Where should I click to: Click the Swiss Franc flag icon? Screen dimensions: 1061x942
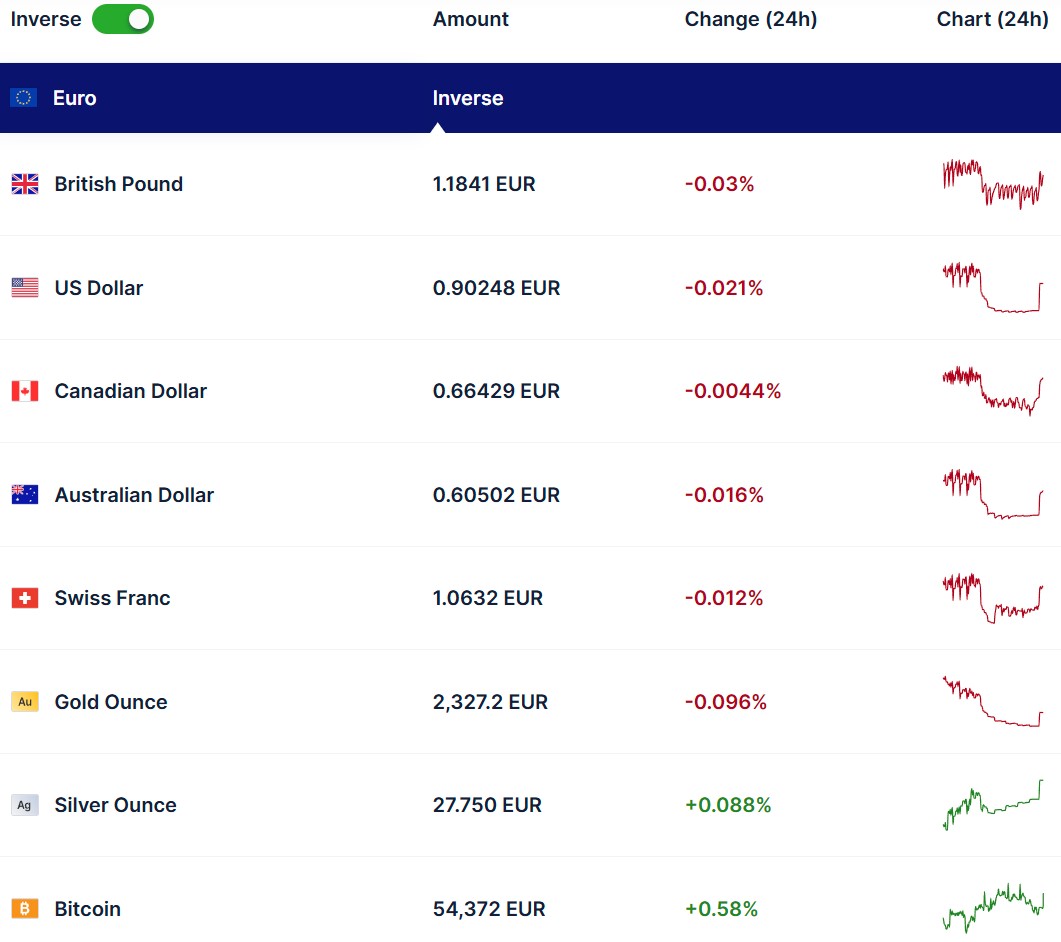(25, 598)
